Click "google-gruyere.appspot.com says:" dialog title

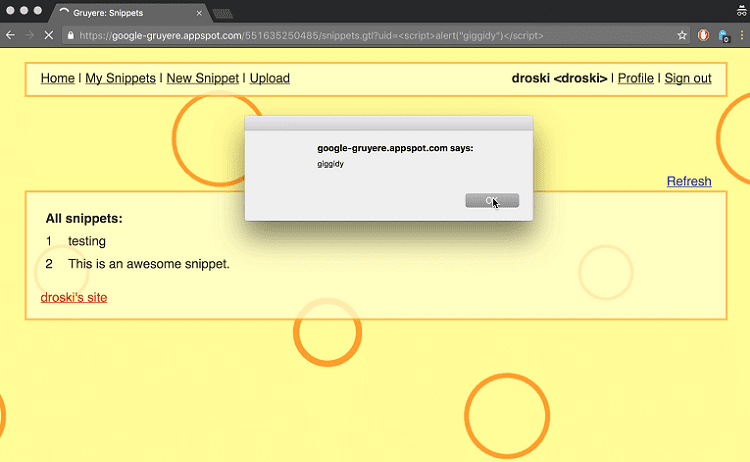395,148
